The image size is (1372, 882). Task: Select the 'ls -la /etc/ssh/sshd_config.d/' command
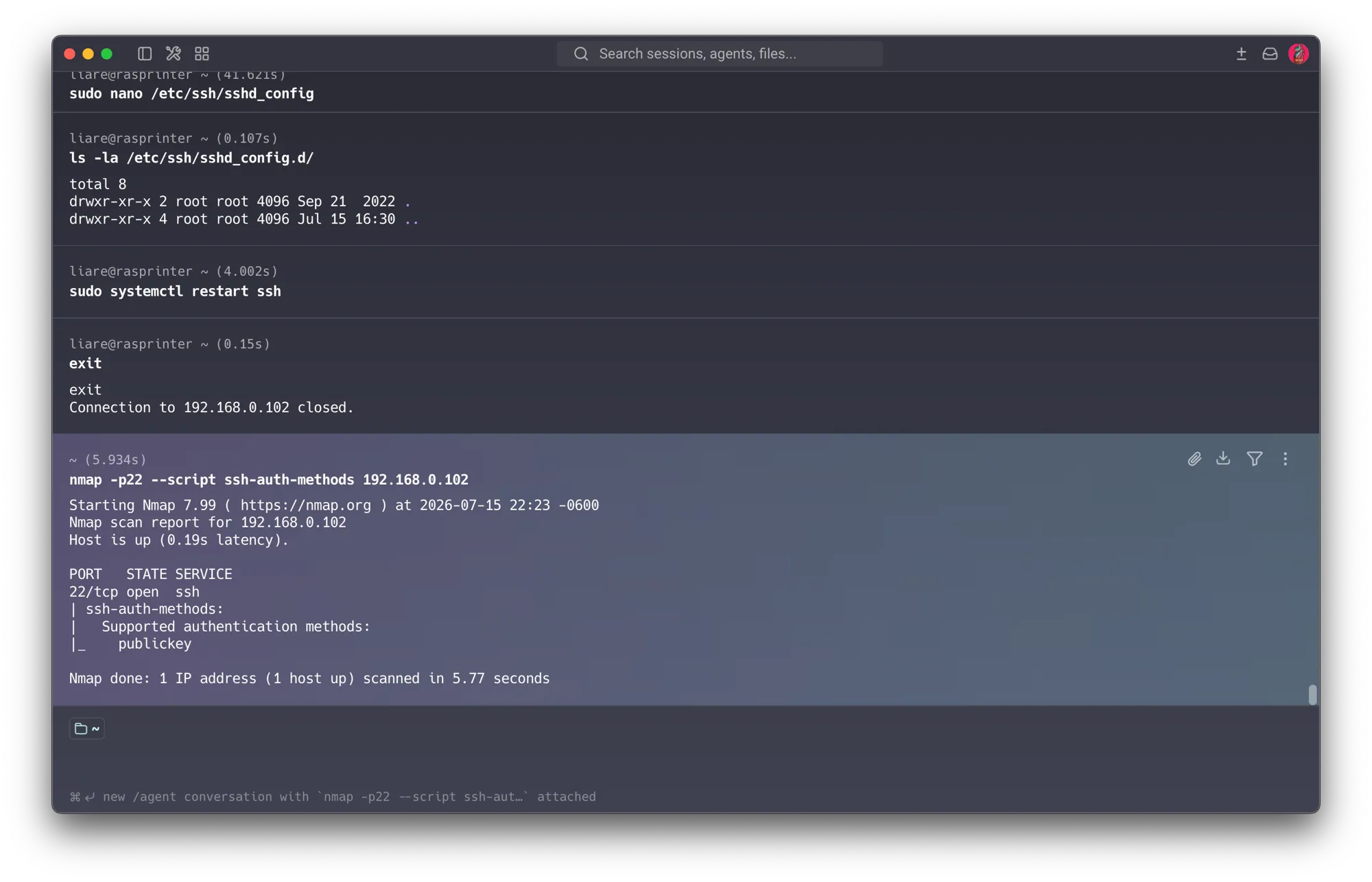tap(191, 158)
